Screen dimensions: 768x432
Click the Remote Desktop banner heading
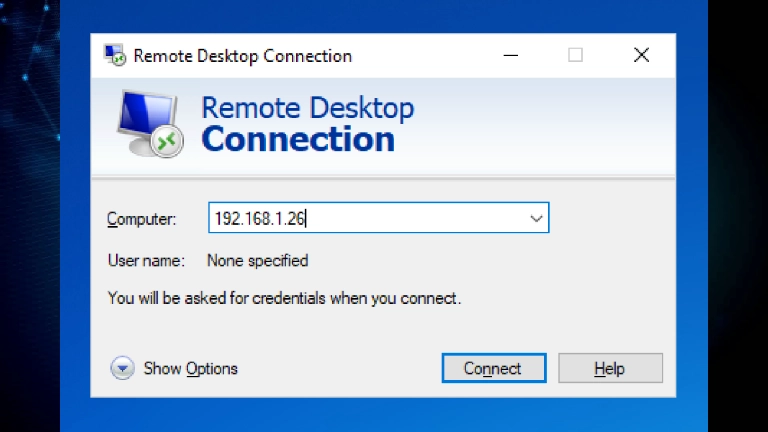coord(308,108)
